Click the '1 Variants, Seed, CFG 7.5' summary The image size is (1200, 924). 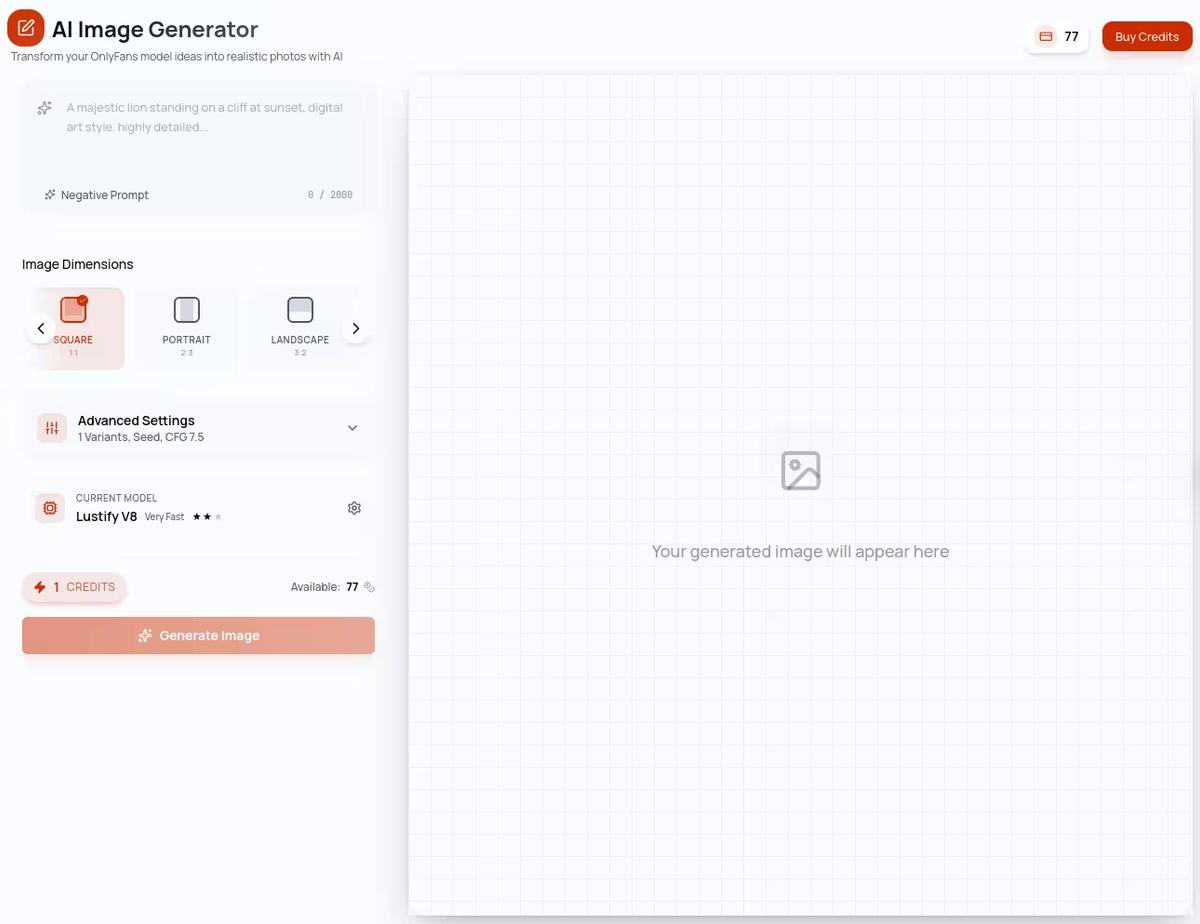coord(141,437)
